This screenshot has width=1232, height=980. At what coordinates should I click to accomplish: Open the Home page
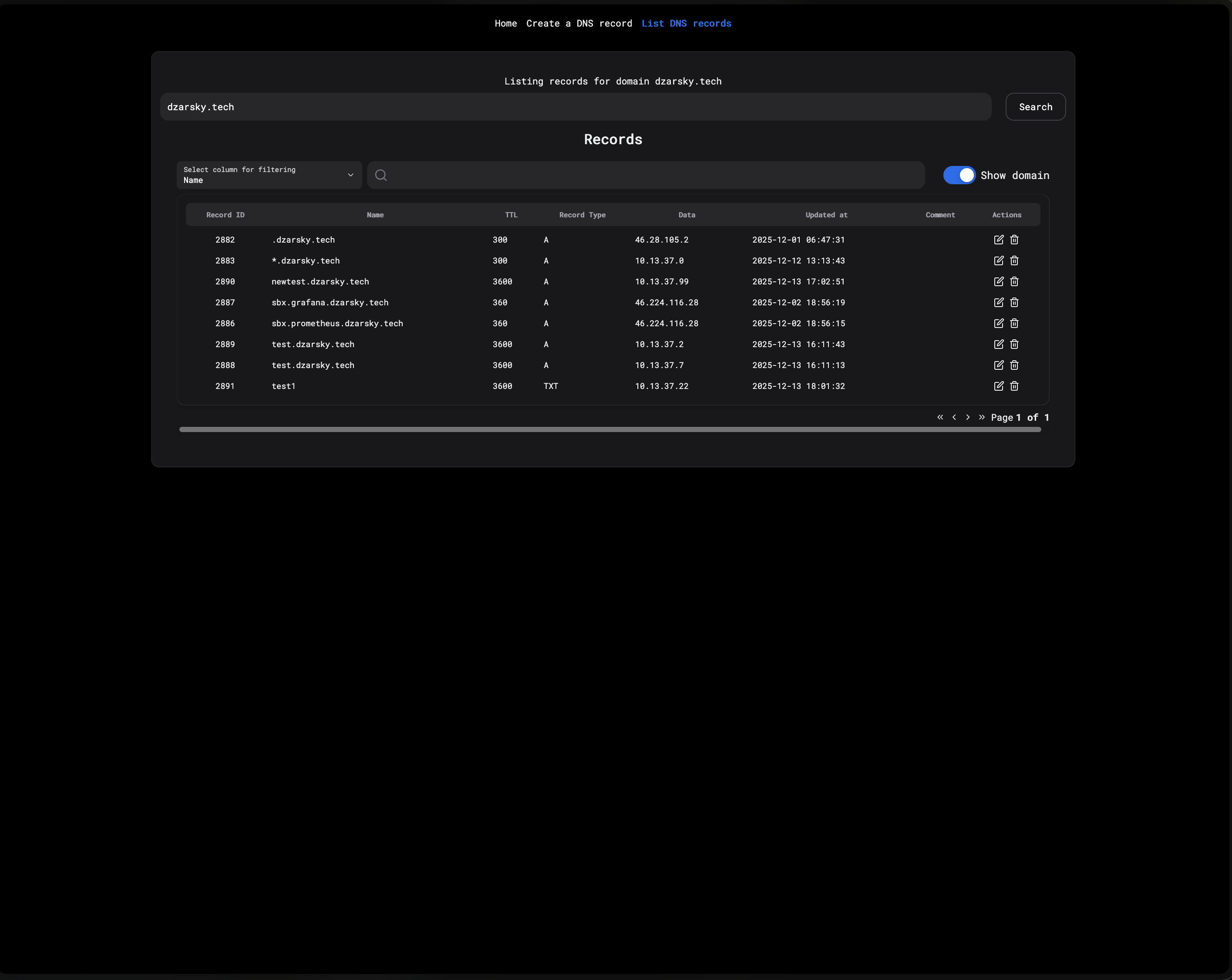click(x=505, y=24)
